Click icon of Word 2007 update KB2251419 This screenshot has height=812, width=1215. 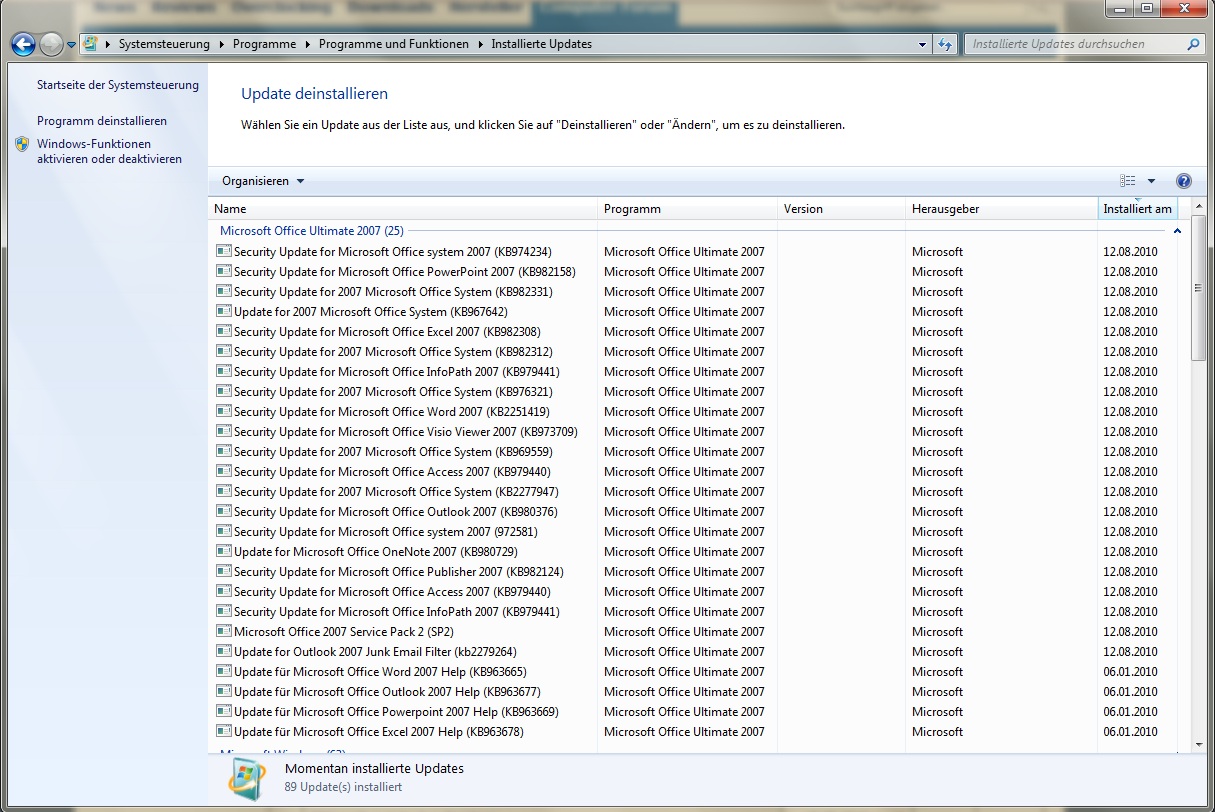(224, 412)
